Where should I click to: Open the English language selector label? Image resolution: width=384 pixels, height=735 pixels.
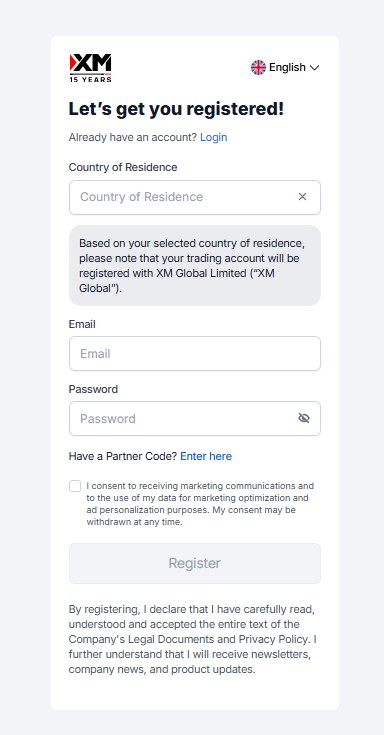coord(287,68)
